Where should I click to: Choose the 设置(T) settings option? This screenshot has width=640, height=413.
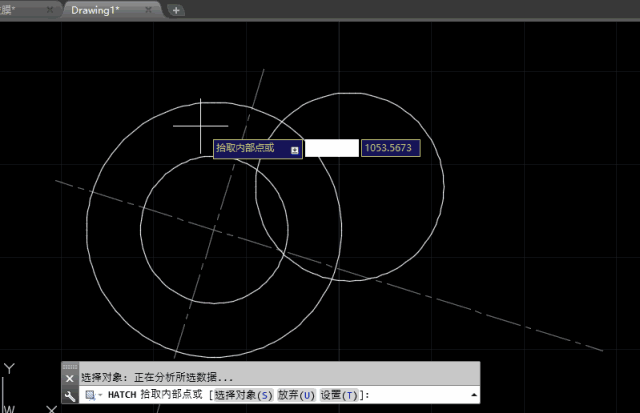342,395
